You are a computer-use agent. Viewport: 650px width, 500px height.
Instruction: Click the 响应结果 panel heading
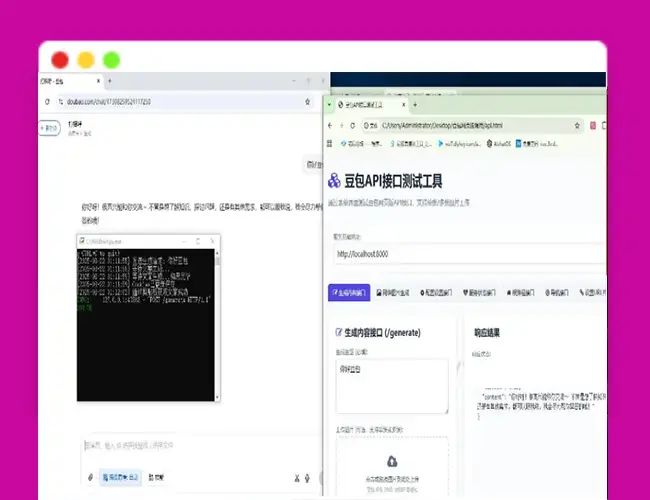tap(487, 333)
